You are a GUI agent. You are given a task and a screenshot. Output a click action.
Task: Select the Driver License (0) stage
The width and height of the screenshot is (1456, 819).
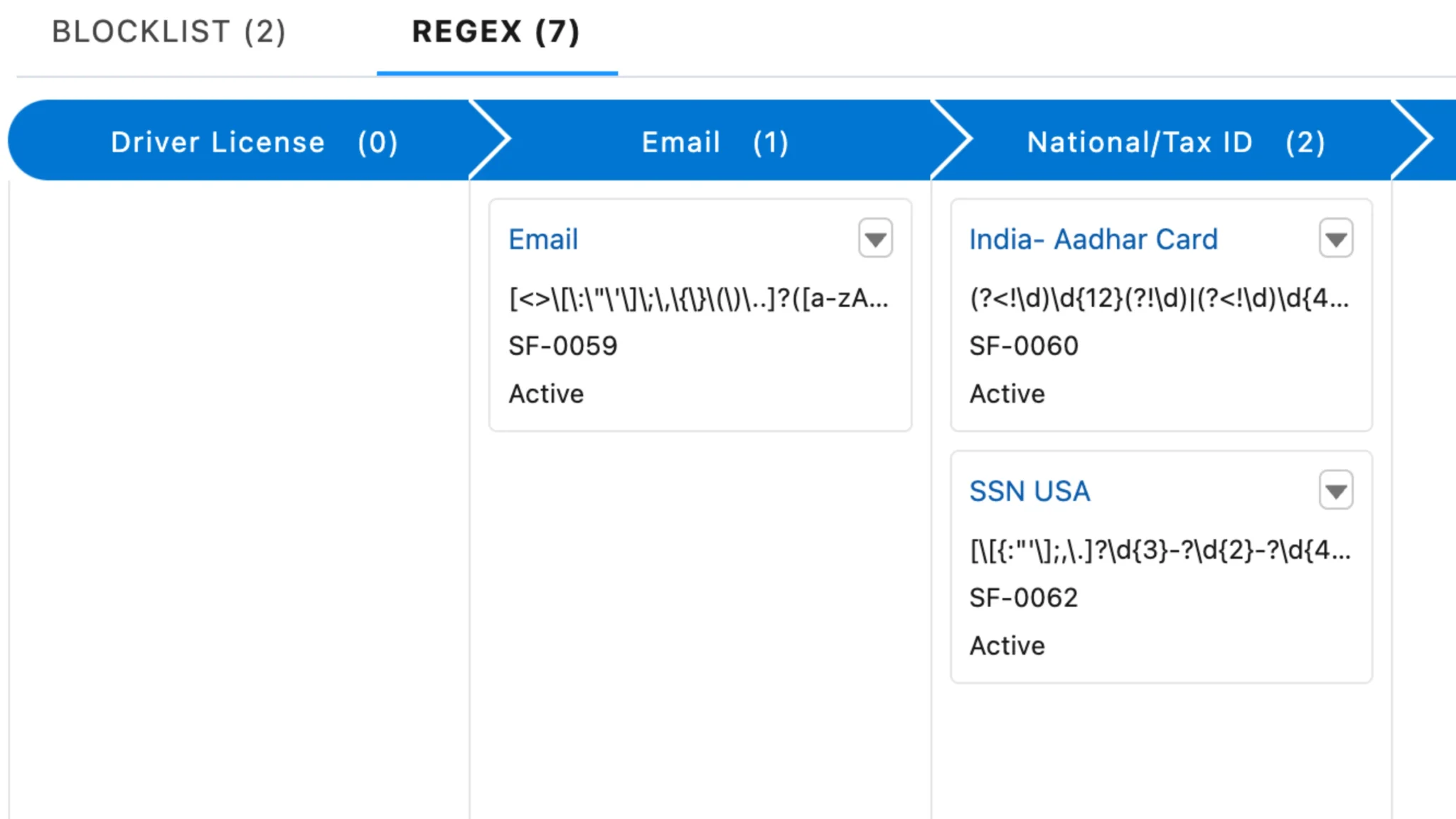coord(254,142)
